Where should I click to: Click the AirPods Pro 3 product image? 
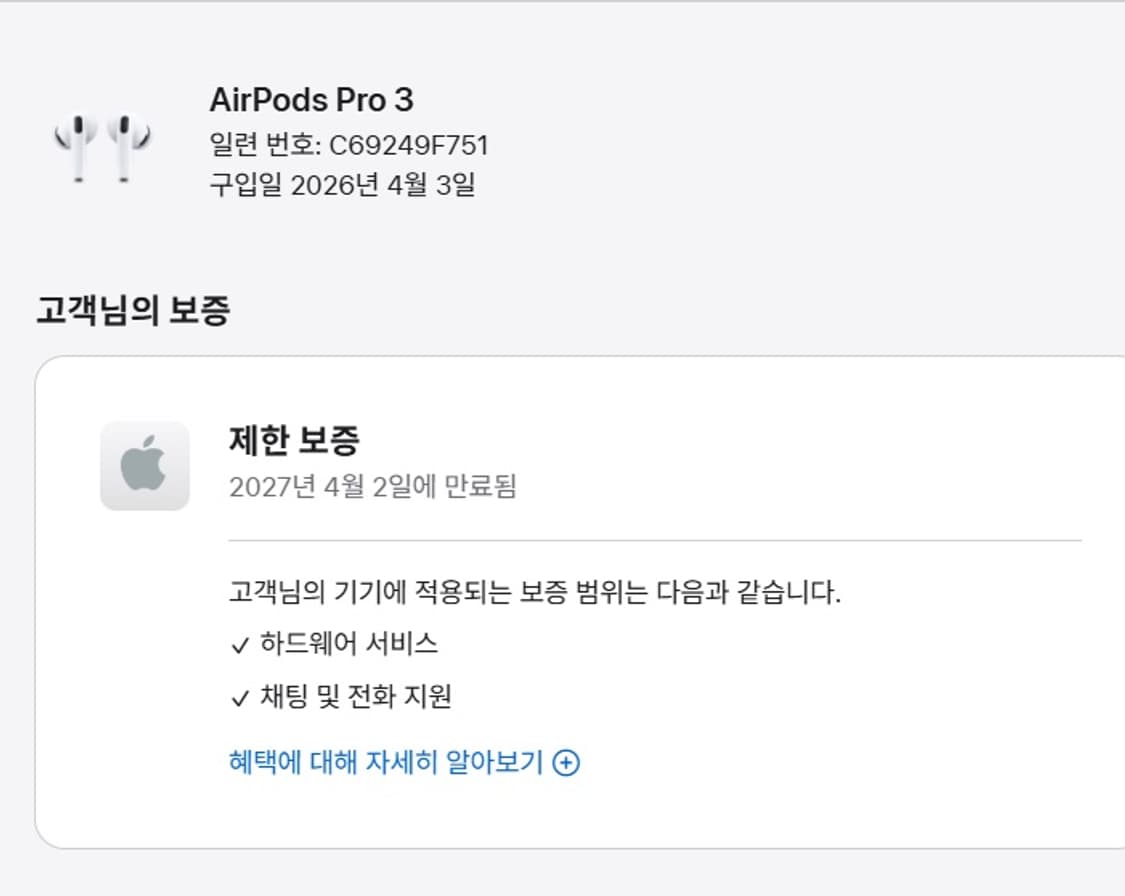coord(103,145)
